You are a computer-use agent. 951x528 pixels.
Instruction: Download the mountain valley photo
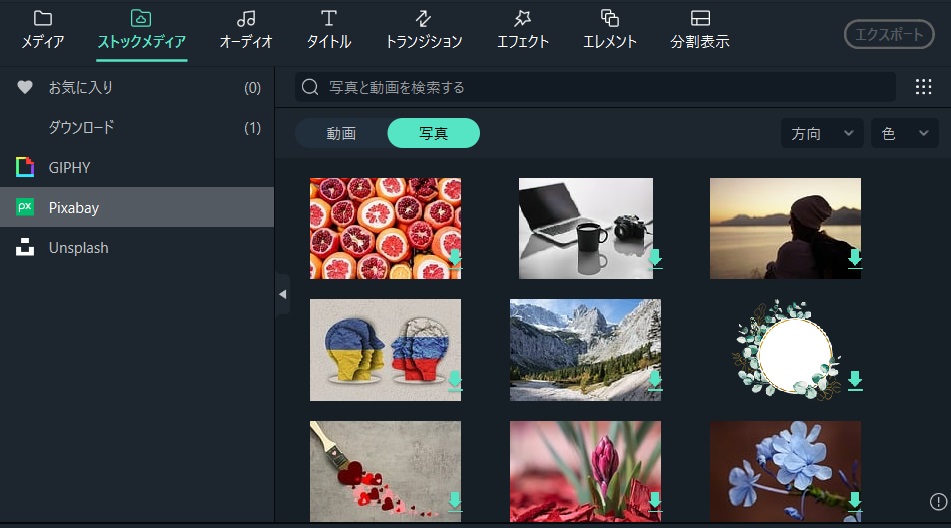[655, 381]
